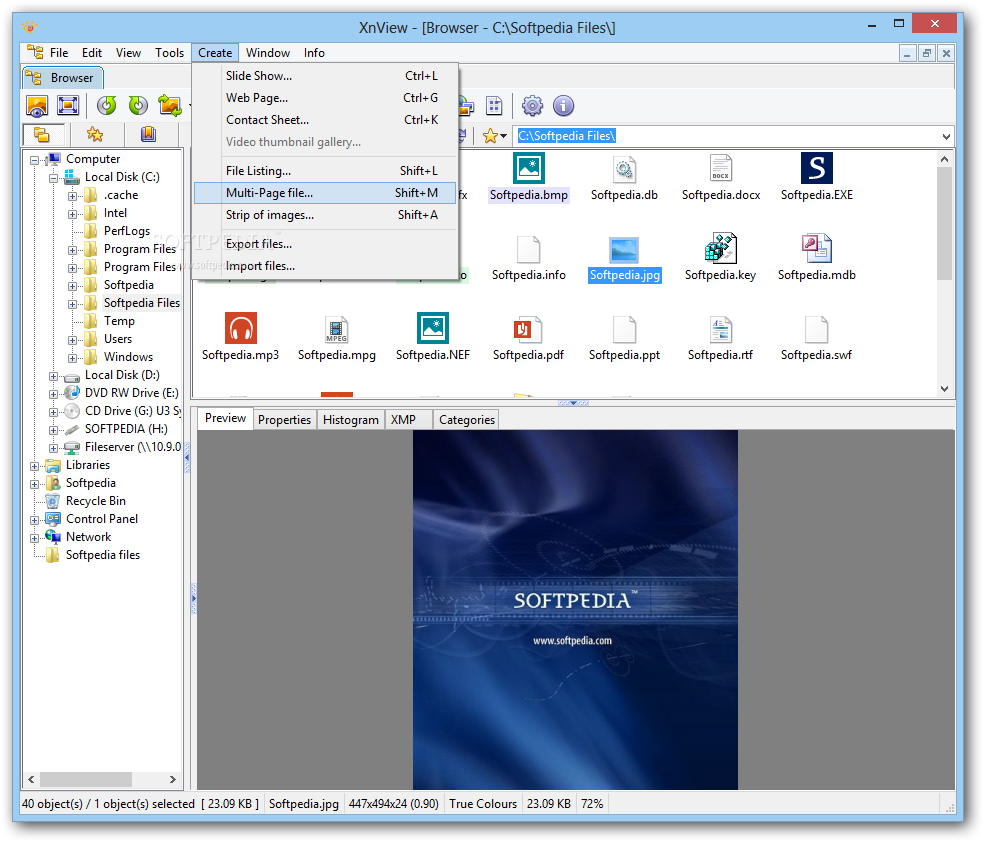This screenshot has height=842, width=984.
Task: Open the Window menu
Action: (x=268, y=53)
